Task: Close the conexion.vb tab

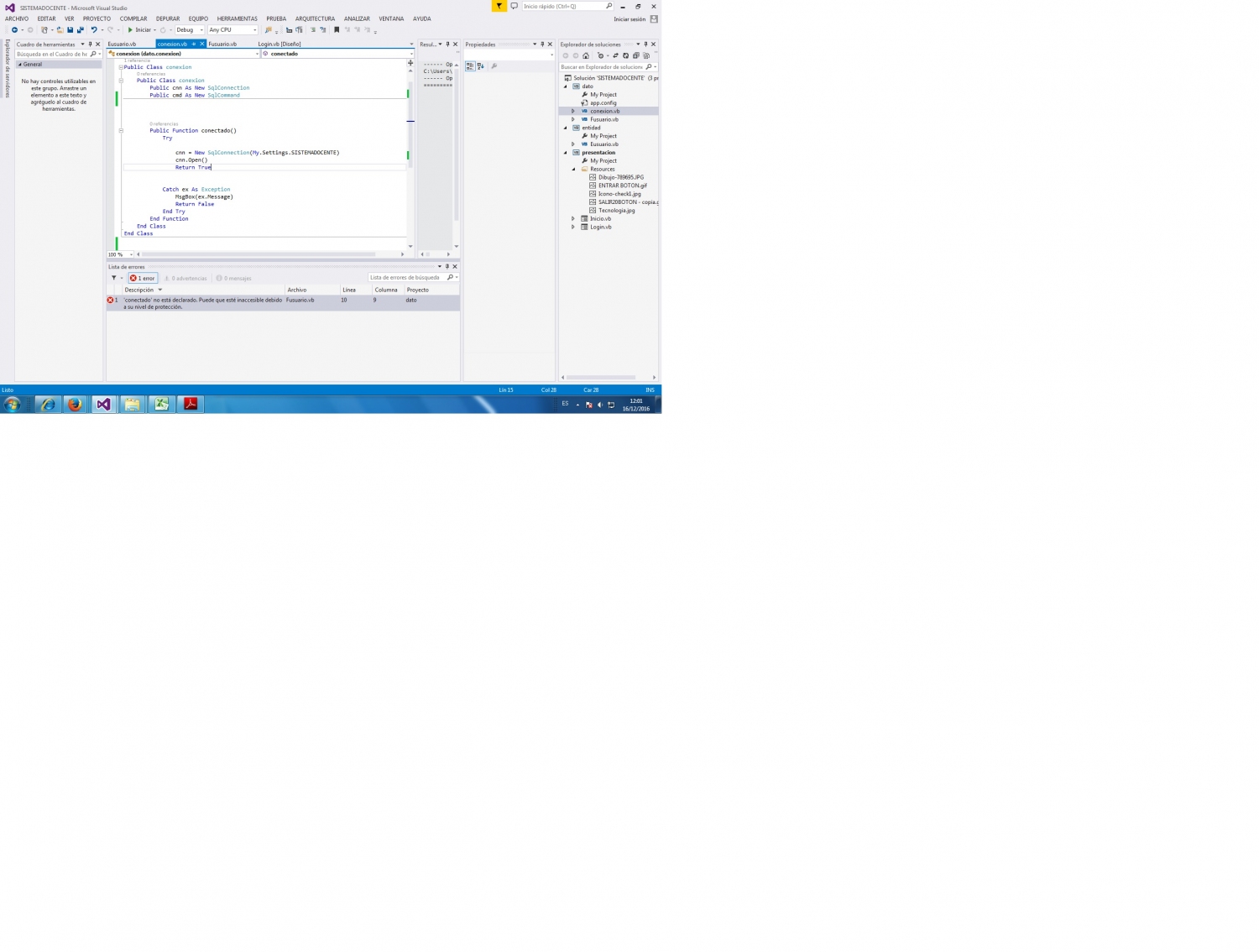Action: pos(201,44)
